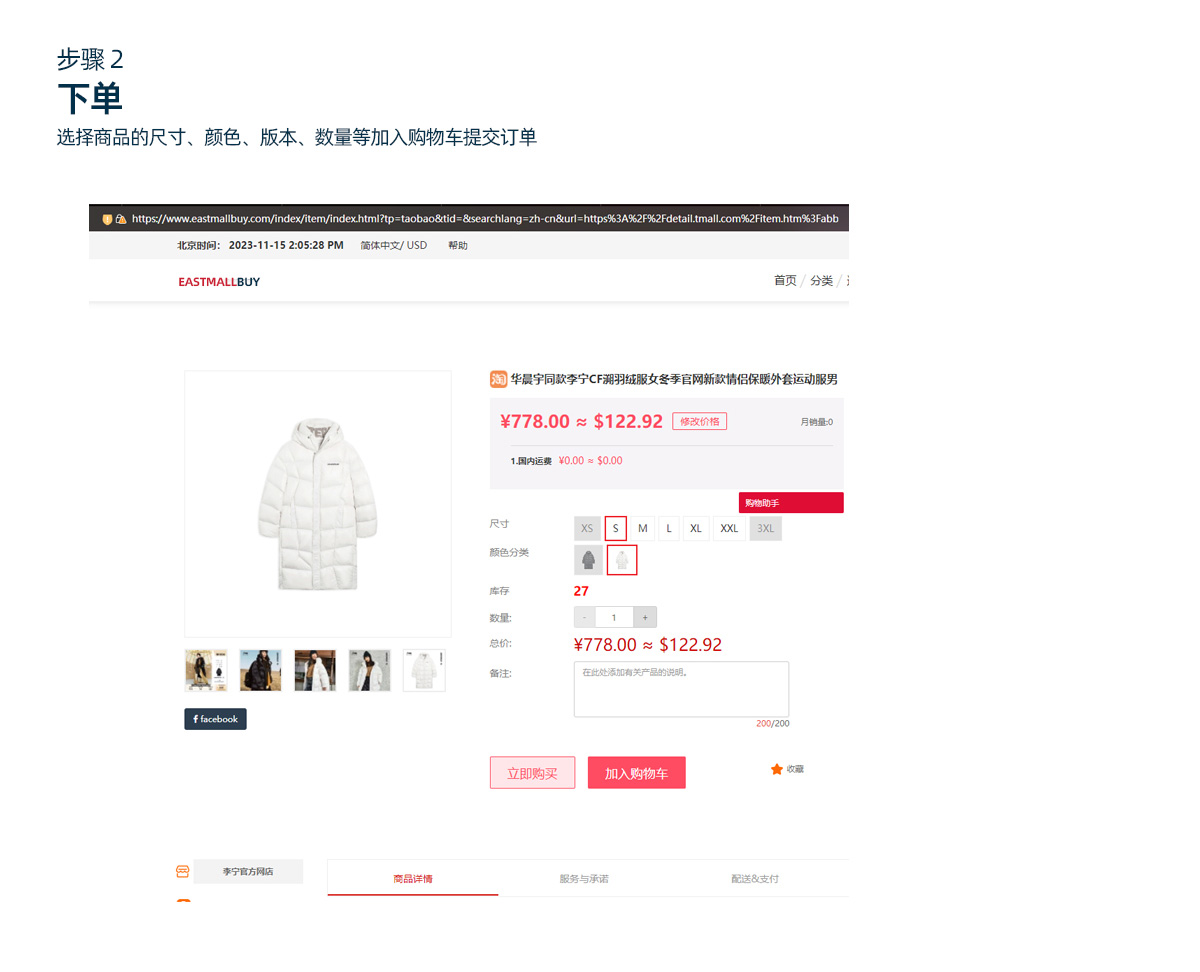Open the 购物助手 shopping assistant panel
The width and height of the screenshot is (1200, 972).
(x=791, y=503)
